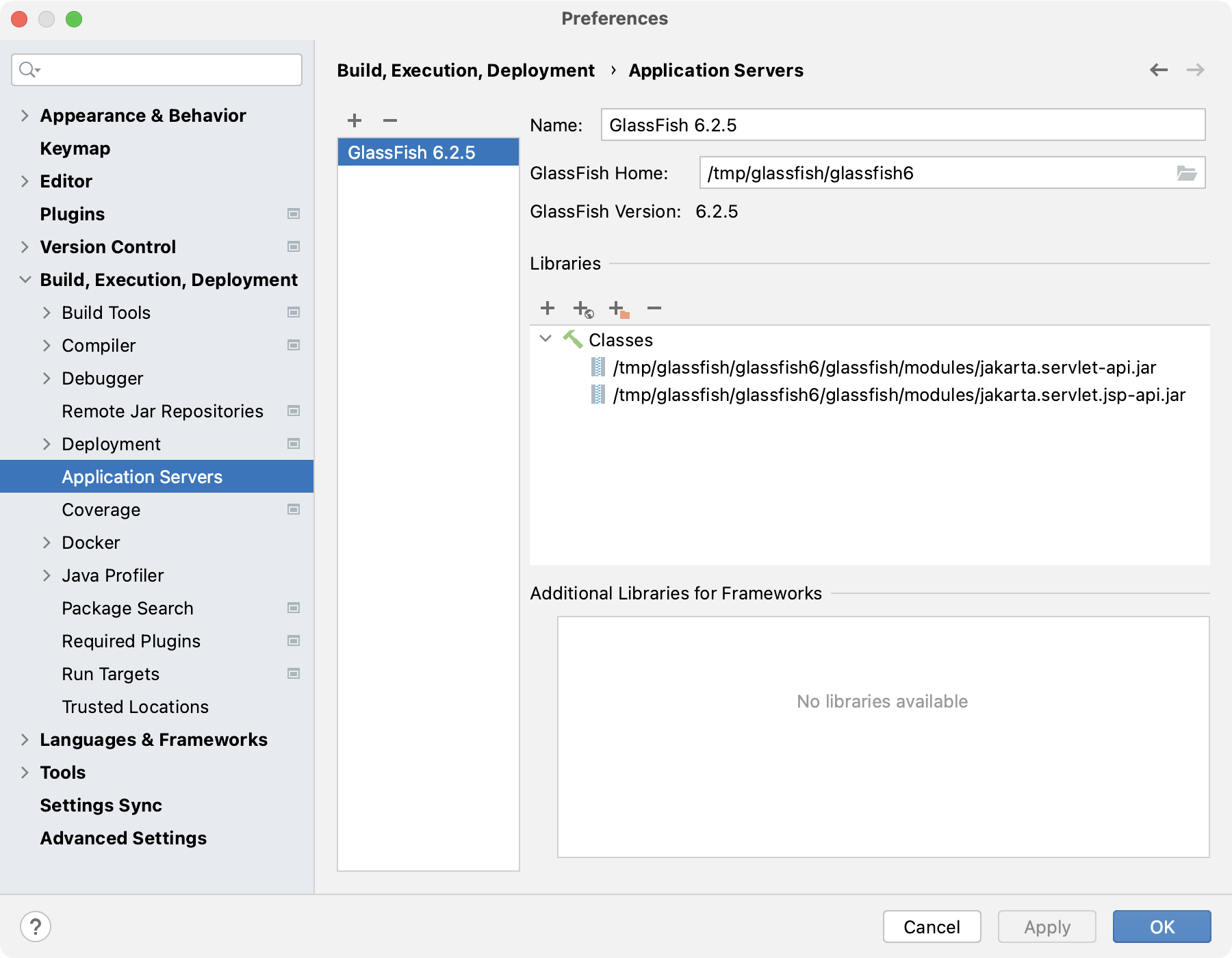Add a new application server with plus icon
1232x958 pixels.
click(355, 120)
